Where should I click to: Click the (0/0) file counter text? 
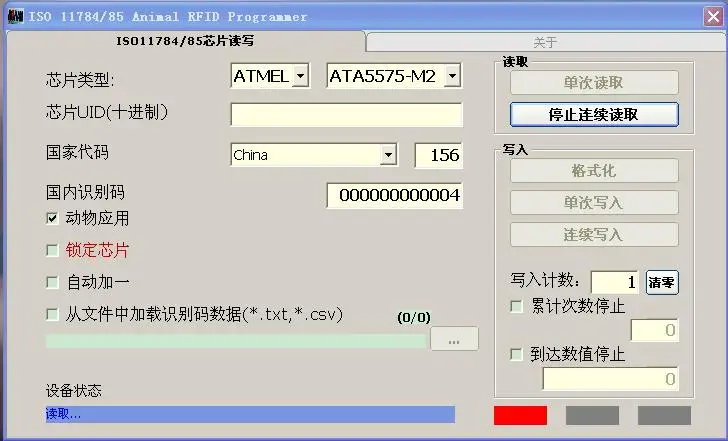414,318
